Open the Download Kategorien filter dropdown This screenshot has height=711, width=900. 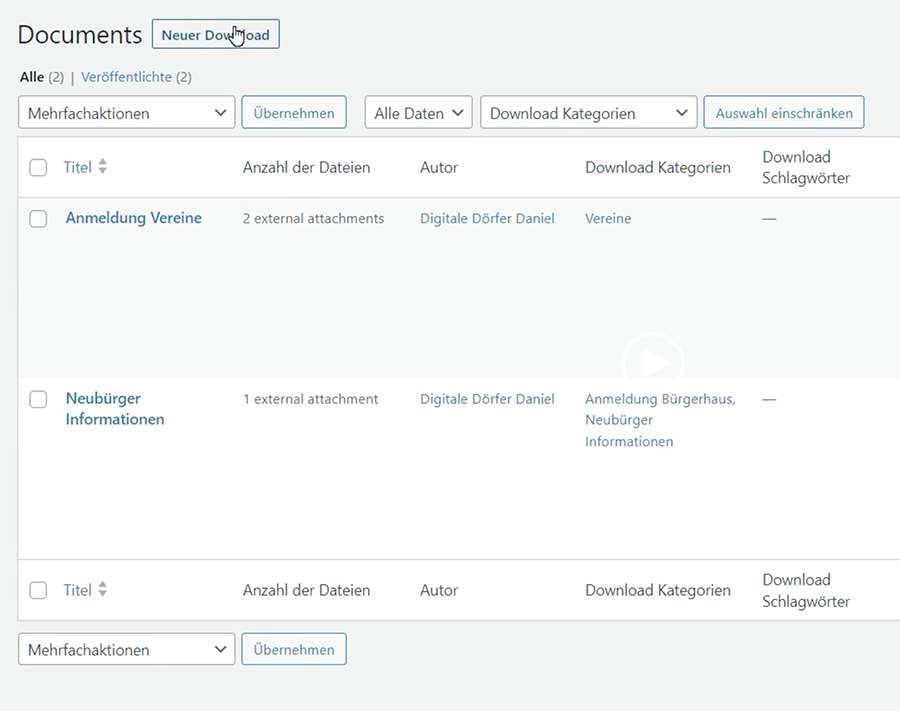(x=588, y=113)
